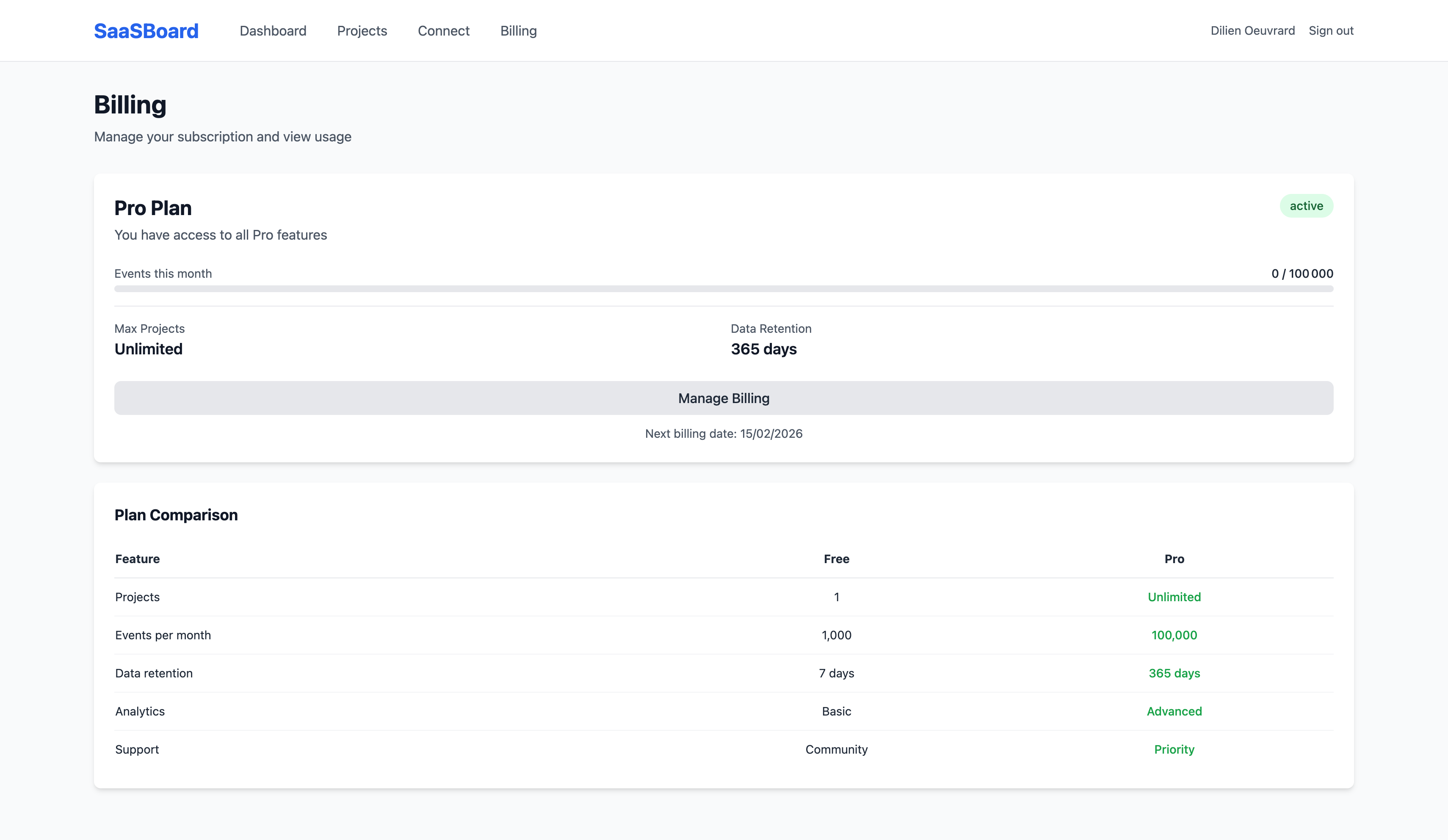
Task: Select the Billing nav item
Action: [x=518, y=30]
